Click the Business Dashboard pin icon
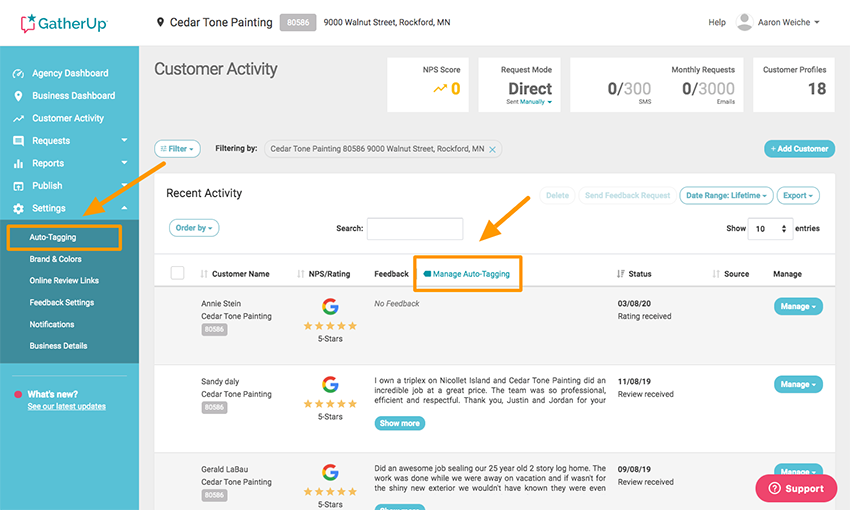The width and height of the screenshot is (850, 510). pyautogui.click(x=18, y=96)
